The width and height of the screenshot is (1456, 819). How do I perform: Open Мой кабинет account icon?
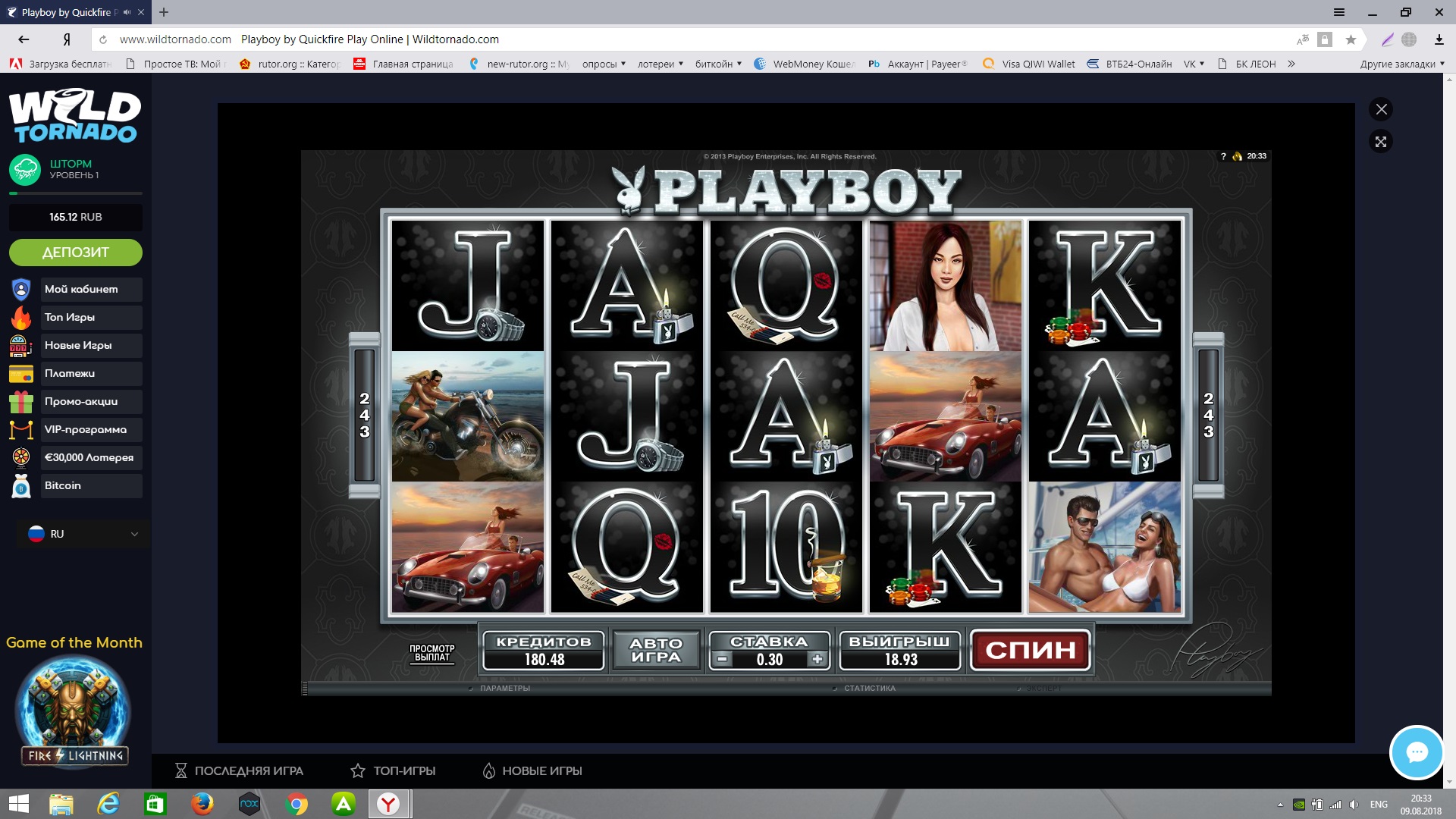(21, 290)
